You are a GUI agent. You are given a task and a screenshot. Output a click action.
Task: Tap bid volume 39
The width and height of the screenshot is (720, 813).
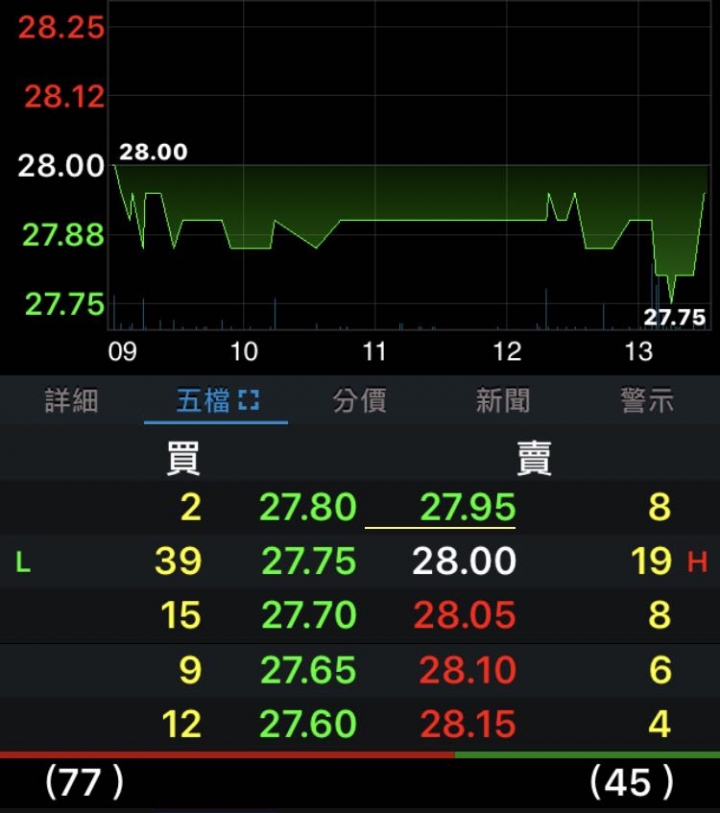tap(178, 561)
